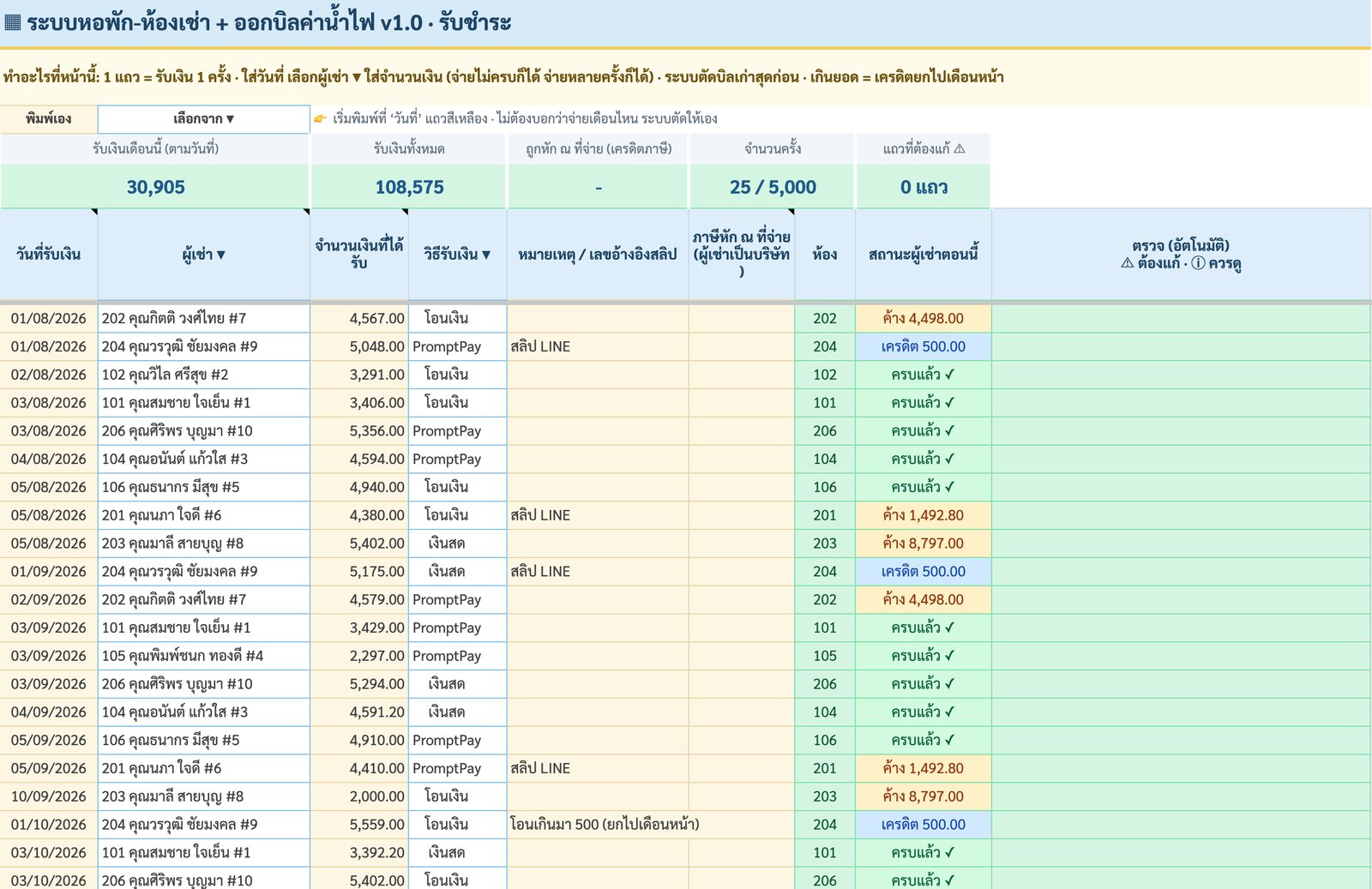Select the amount cell '4,567.00'
This screenshot has width=1372, height=889.
coord(359,318)
